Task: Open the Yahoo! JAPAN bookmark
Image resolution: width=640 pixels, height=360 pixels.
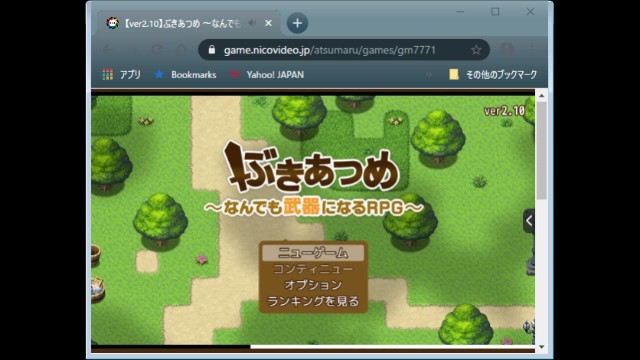Action: tap(267, 75)
